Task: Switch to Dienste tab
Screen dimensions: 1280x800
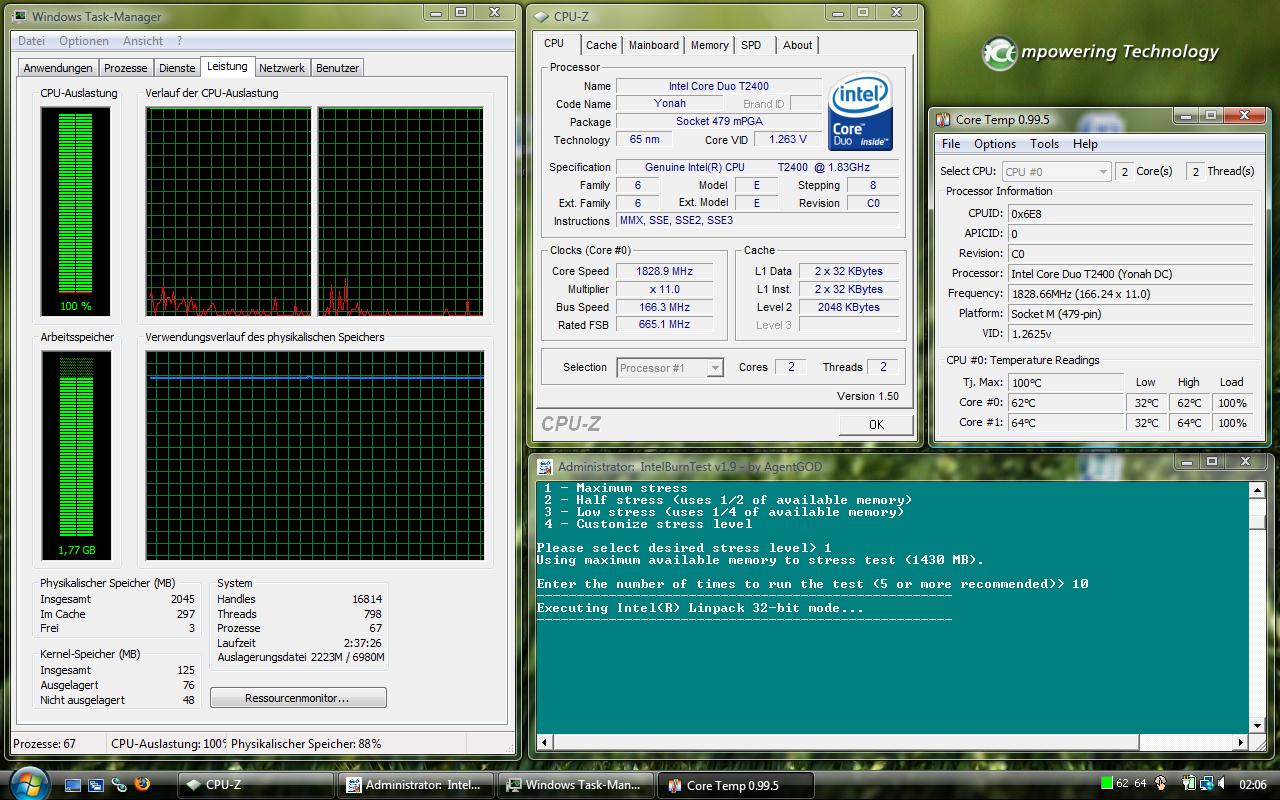Action: pos(177,68)
